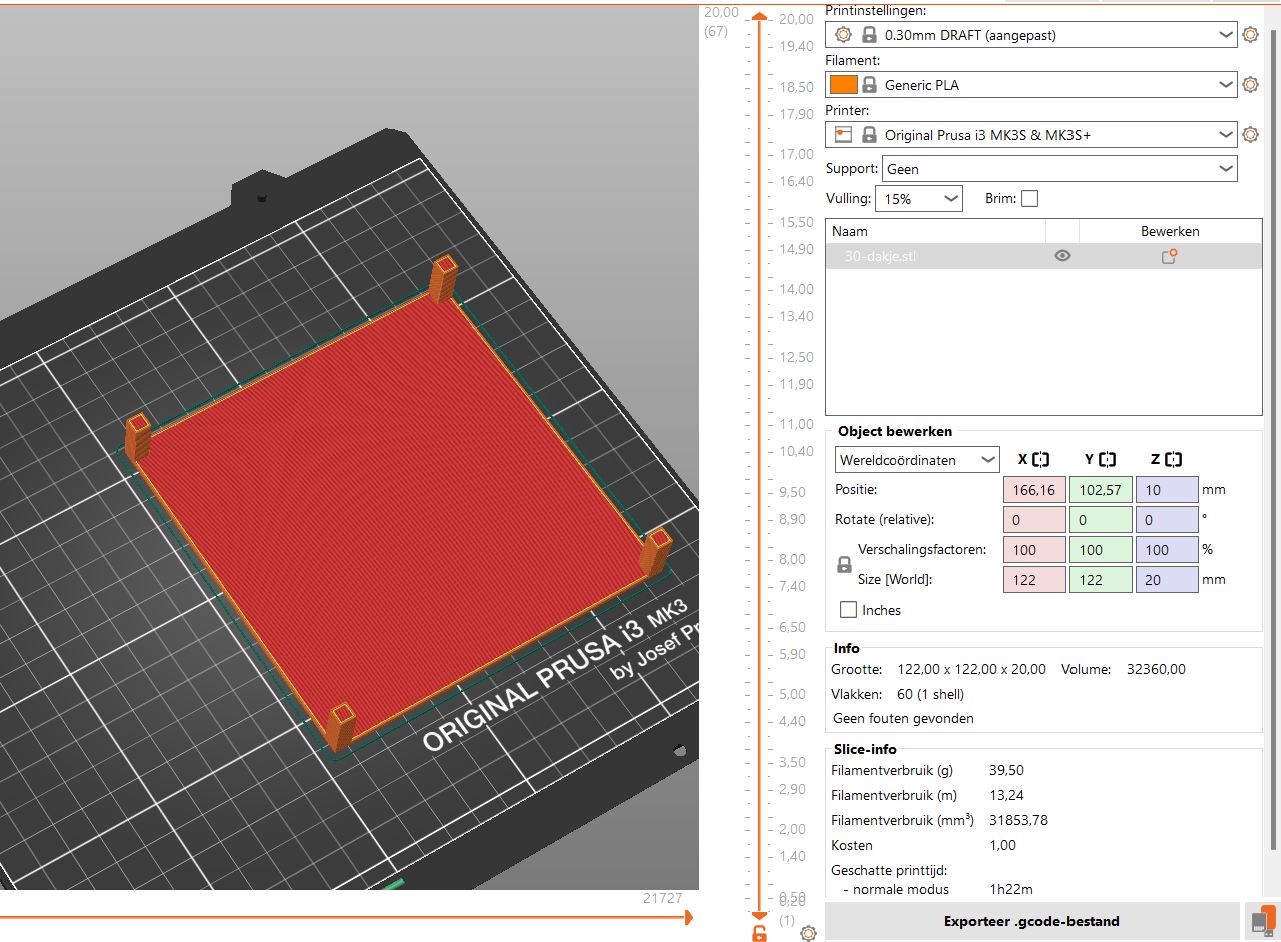The height and width of the screenshot is (942, 1281).
Task: Expand the Support dropdown showing Geen
Action: [1059, 169]
